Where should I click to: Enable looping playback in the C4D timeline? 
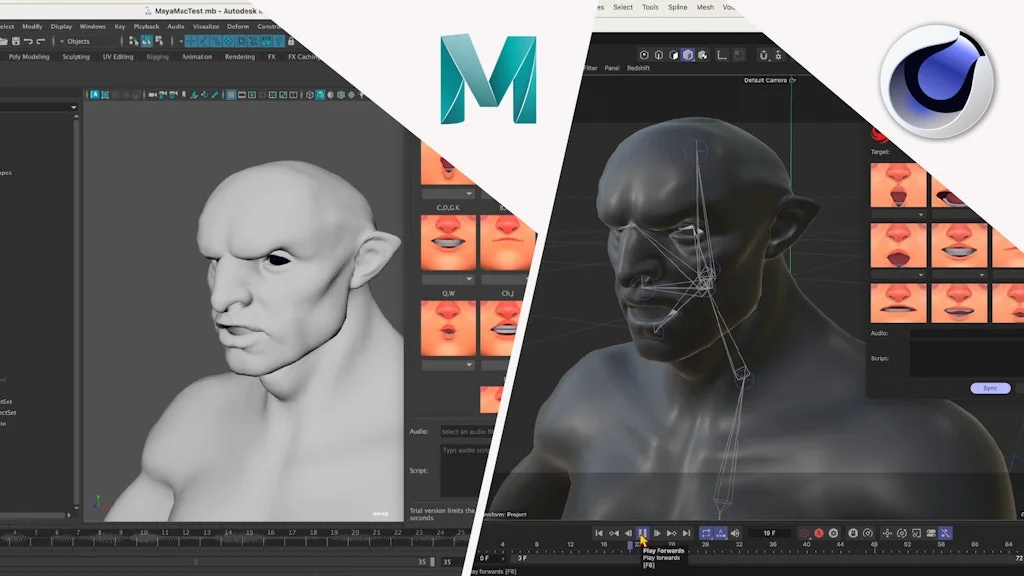(706, 533)
